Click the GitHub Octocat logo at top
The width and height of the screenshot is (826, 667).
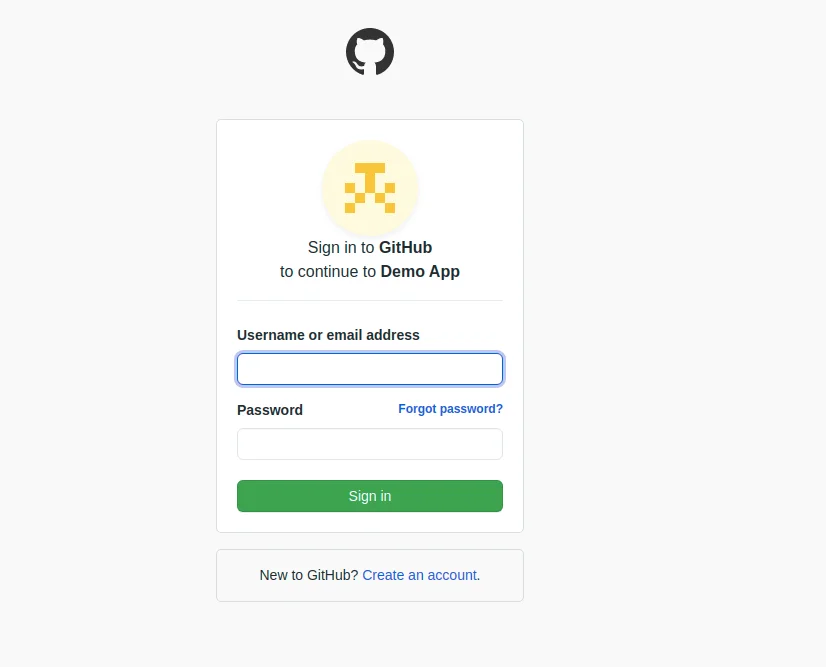point(370,52)
